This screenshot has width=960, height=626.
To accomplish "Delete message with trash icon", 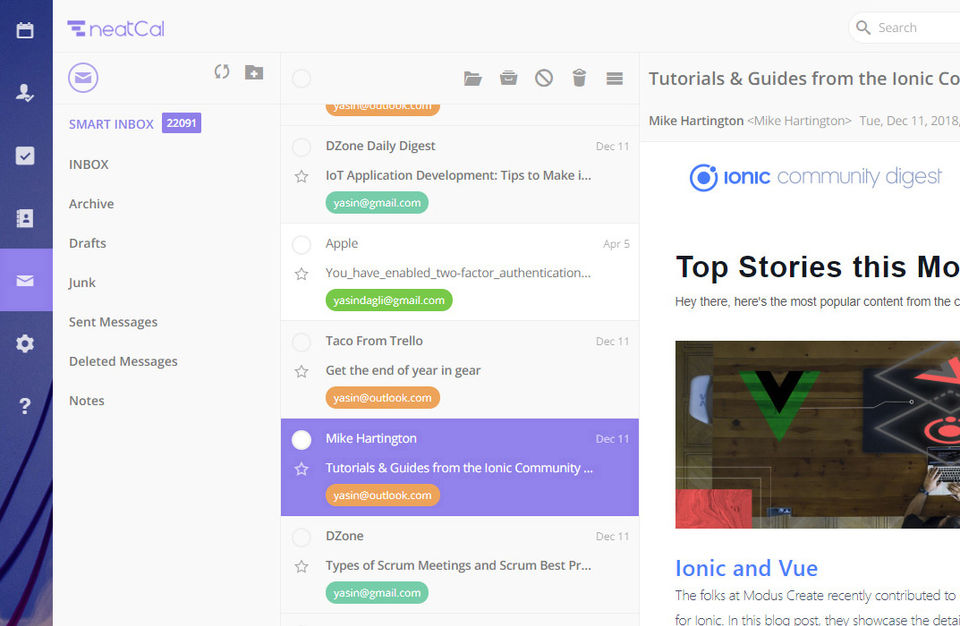I will click(x=579, y=78).
